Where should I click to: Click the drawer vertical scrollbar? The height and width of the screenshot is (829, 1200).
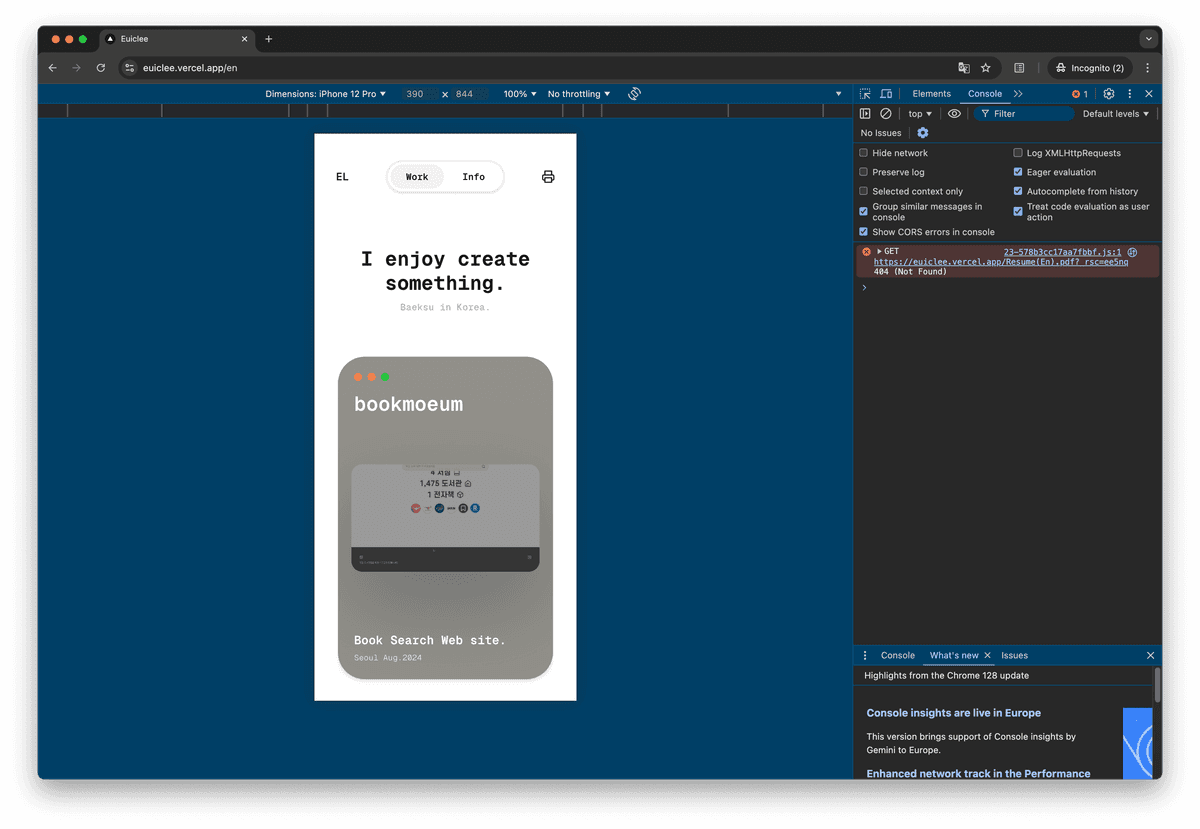pos(1157,685)
